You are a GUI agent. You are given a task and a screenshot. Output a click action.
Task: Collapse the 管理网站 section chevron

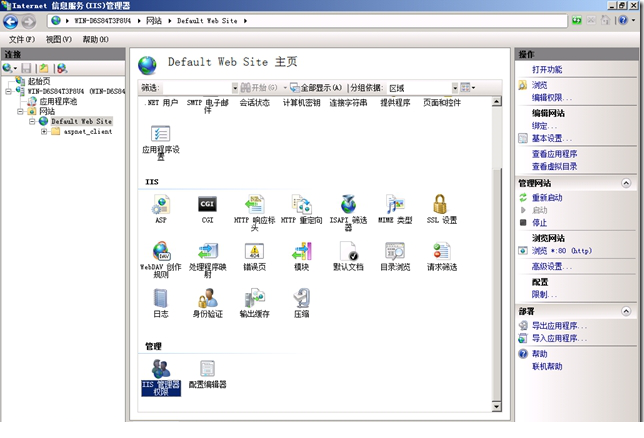626,183
